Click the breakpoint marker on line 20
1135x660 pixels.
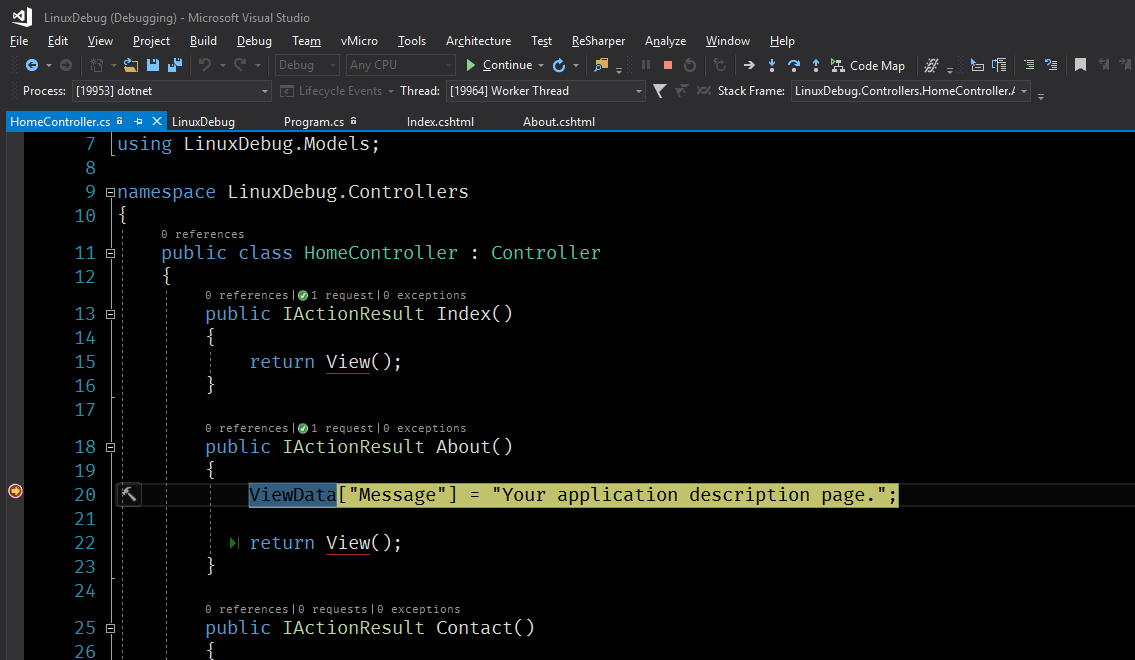click(x=15, y=491)
